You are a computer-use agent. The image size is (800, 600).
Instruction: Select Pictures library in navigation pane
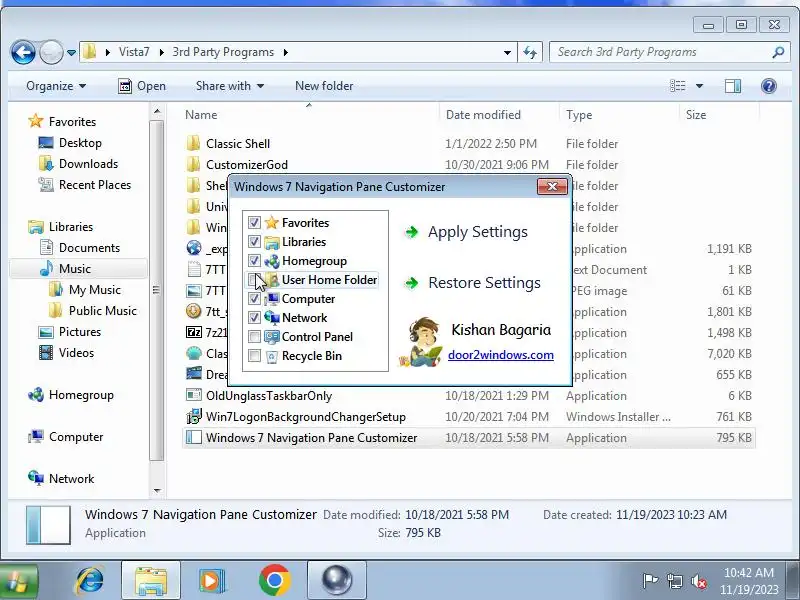click(80, 332)
